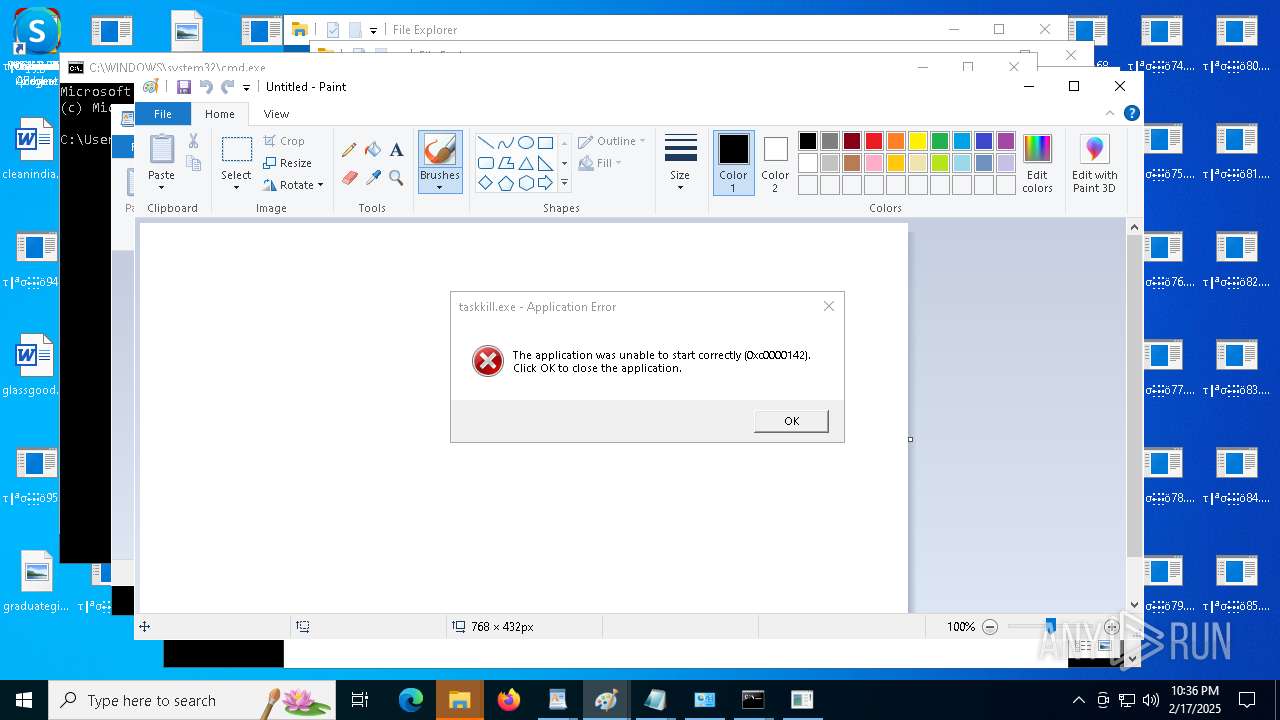Click the Task View taskbar icon
Image resolution: width=1280 pixels, height=720 pixels.
[360, 700]
